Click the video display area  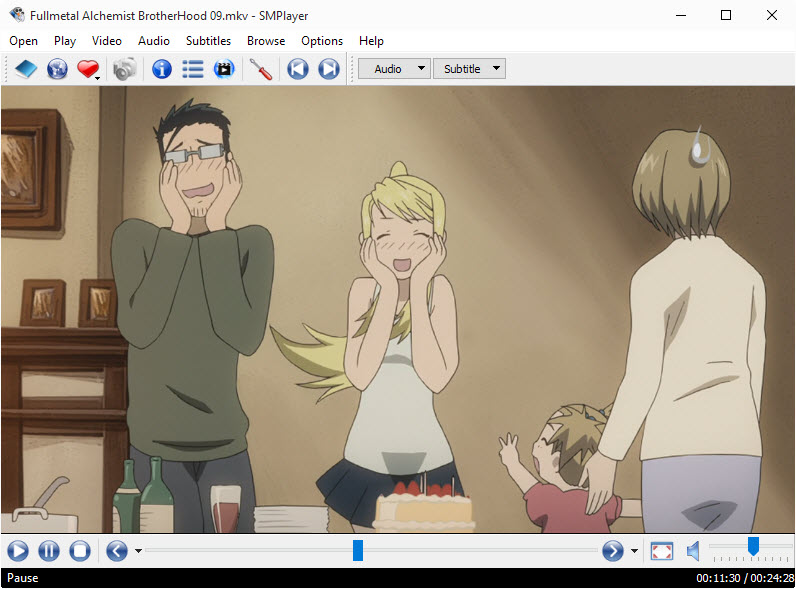[x=398, y=309]
